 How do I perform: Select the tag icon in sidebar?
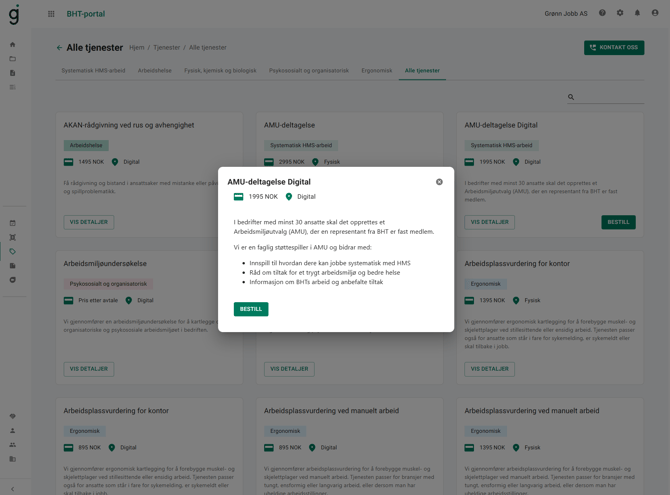(x=13, y=252)
